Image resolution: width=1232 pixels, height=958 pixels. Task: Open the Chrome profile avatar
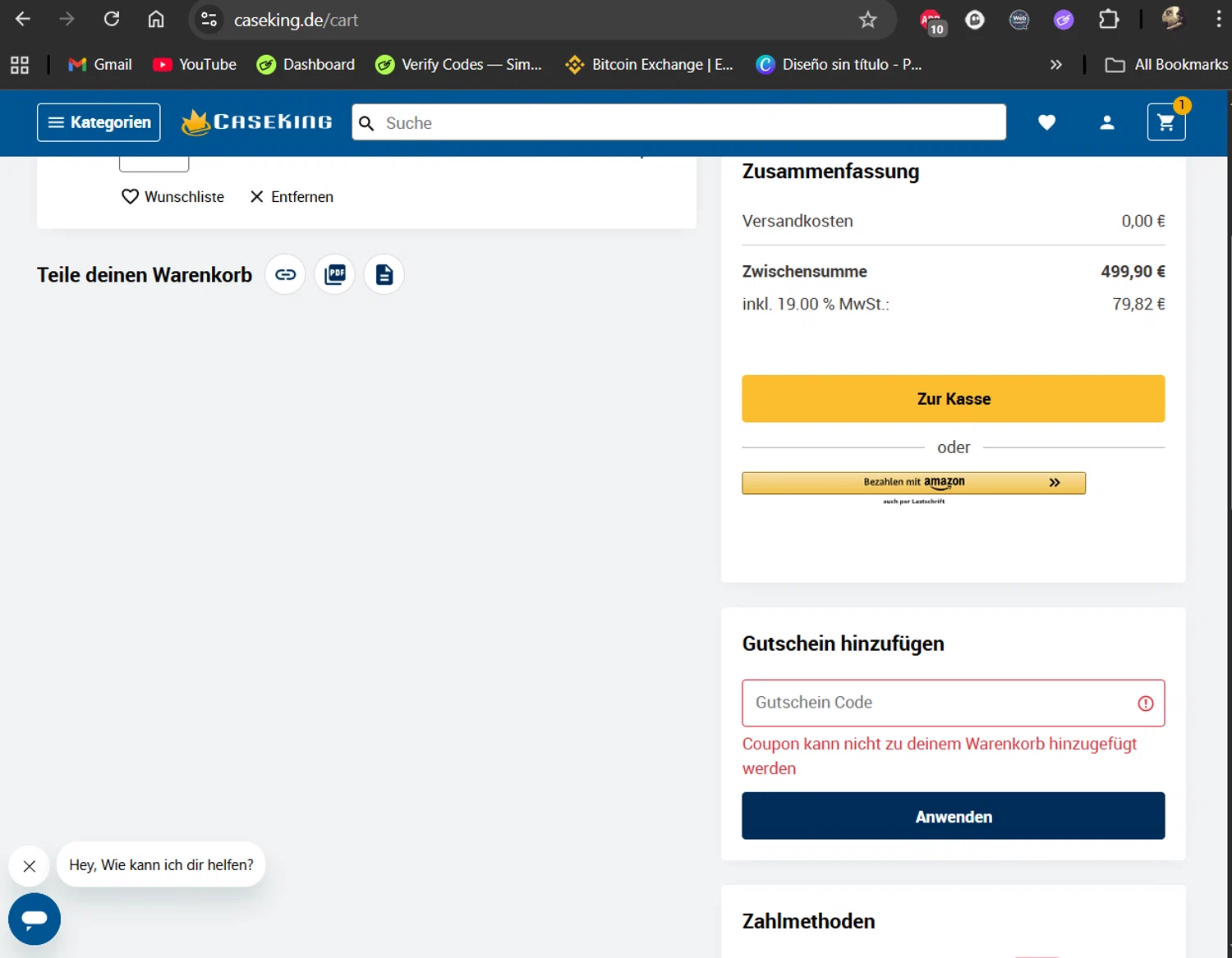click(1173, 19)
